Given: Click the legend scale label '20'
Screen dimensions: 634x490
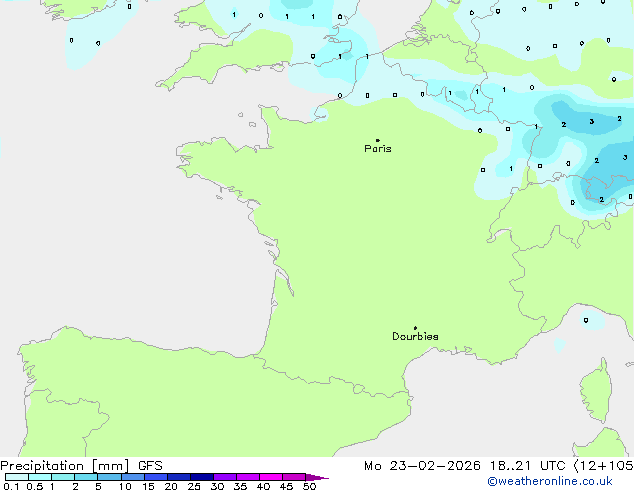Looking at the screenshot, I should [x=171, y=486].
